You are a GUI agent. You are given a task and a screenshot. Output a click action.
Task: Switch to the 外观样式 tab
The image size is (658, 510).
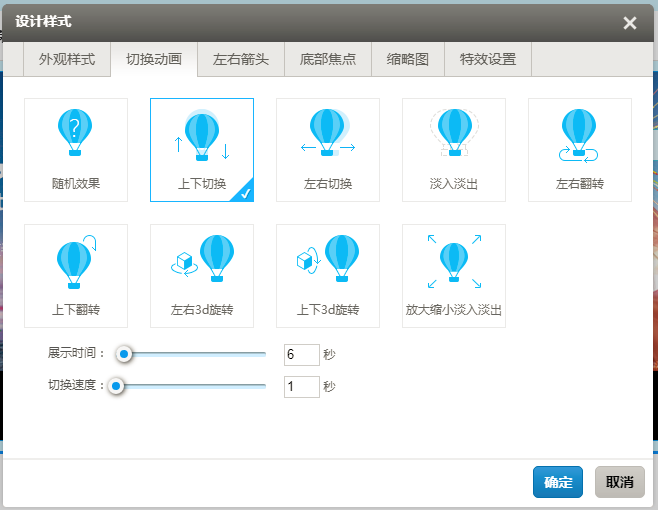[x=67, y=60]
